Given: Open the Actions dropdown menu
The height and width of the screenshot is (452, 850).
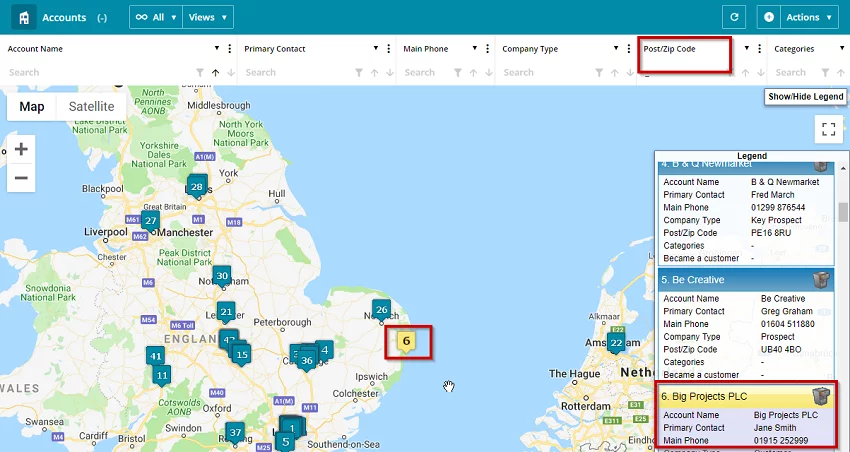Looking at the screenshot, I should coord(809,17).
